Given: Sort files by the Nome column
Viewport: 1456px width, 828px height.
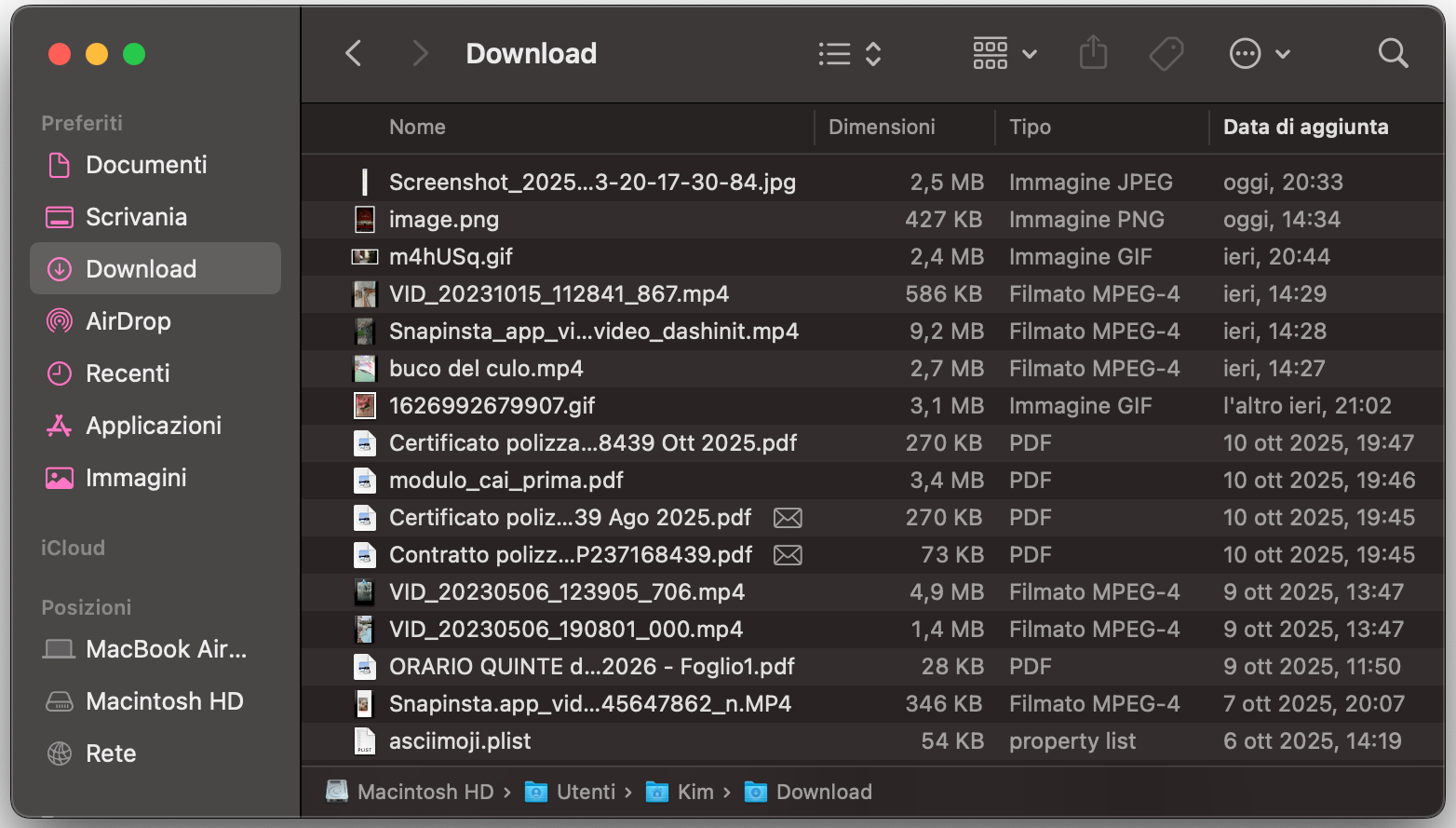Looking at the screenshot, I should (417, 127).
